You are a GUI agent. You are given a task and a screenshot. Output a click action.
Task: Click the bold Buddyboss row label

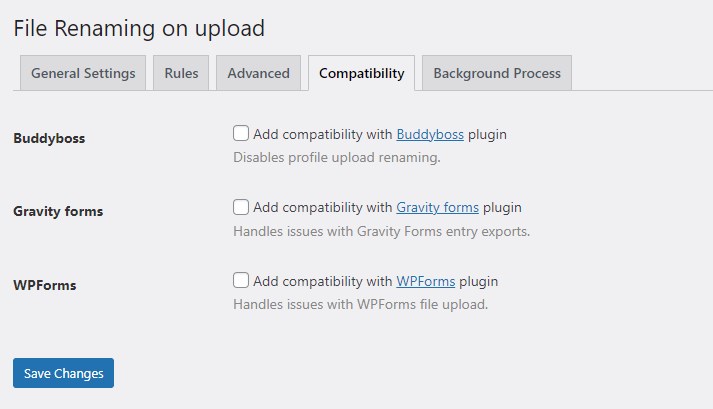pyautogui.click(x=49, y=138)
